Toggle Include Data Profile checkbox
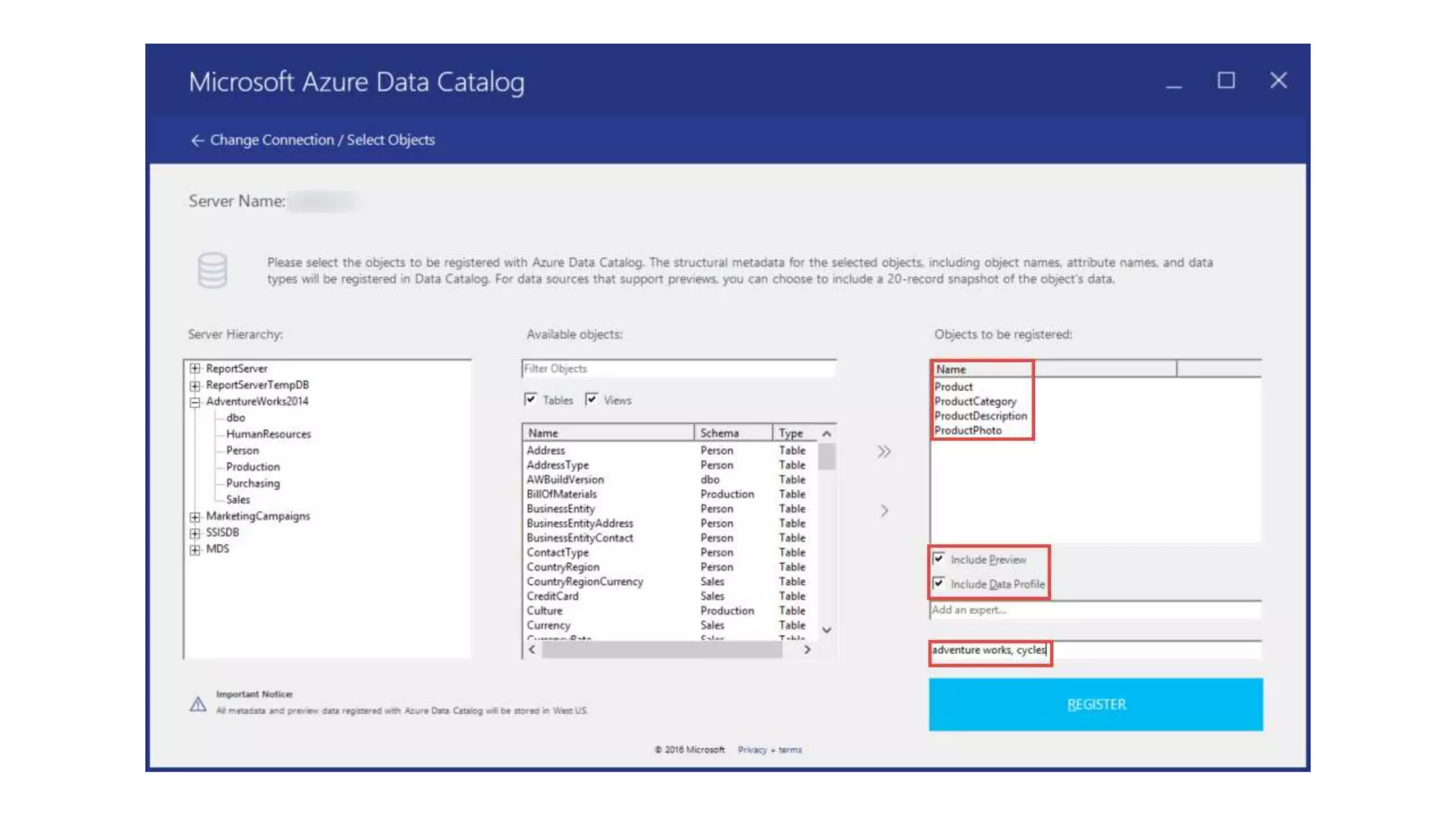Screen dimensions: 1456x819 [938, 584]
